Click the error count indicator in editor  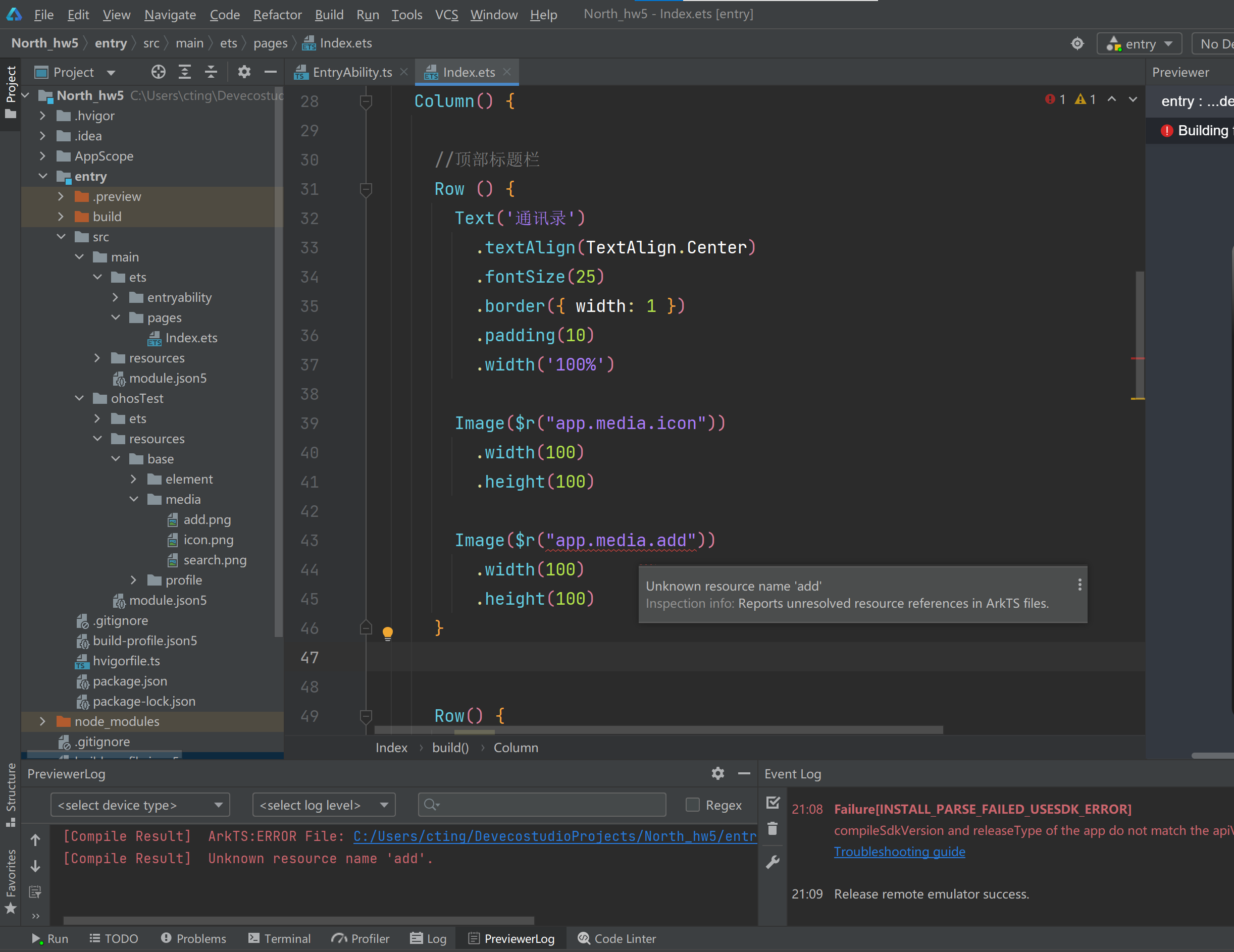point(1055,99)
